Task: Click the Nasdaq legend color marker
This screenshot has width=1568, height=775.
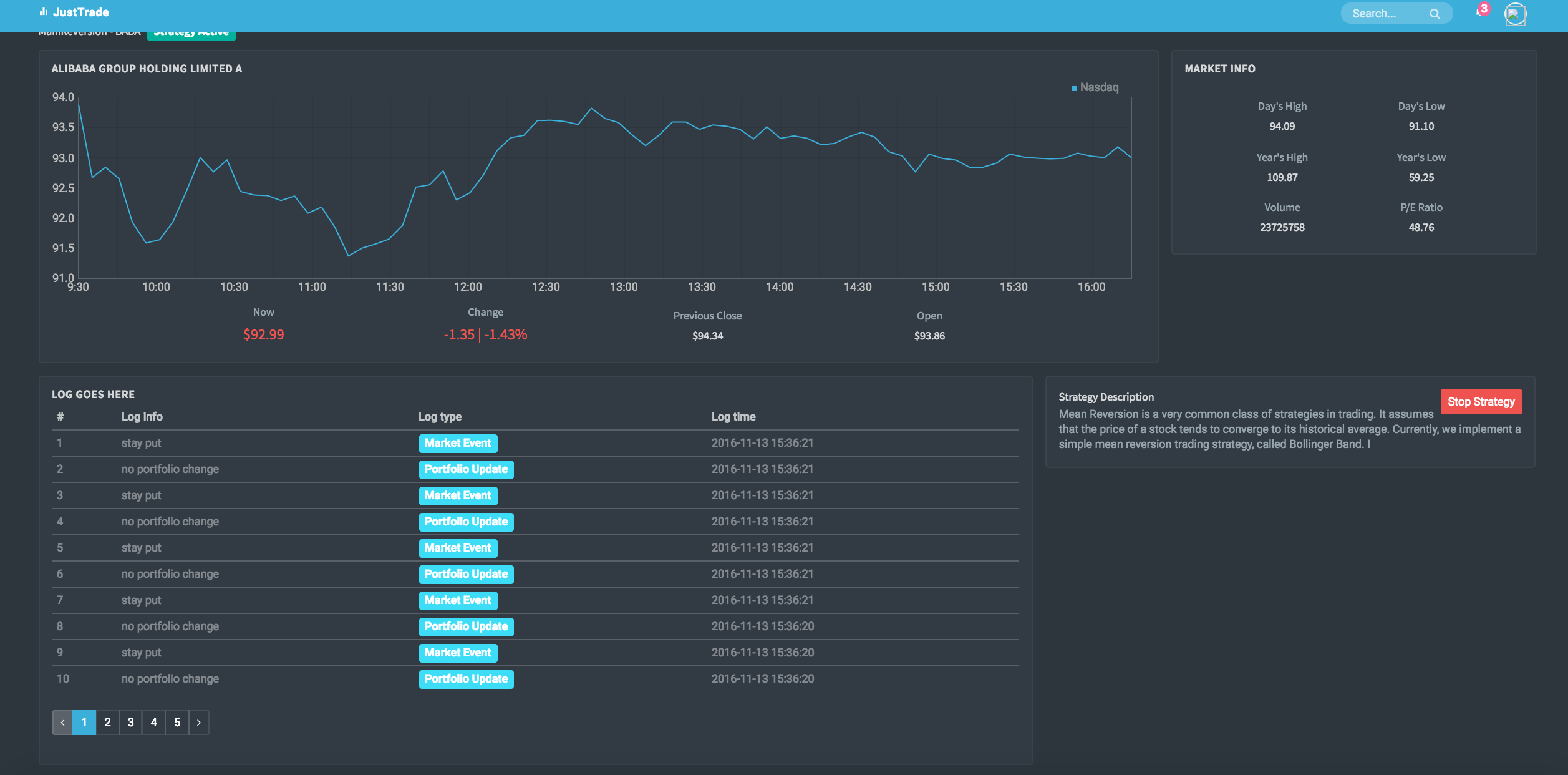Action: click(x=1073, y=88)
